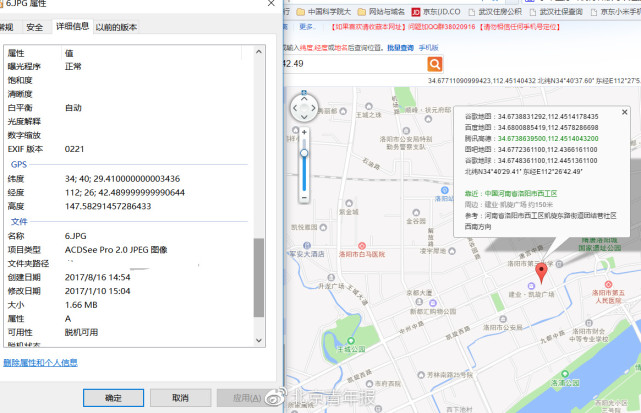Pan the map up with the top arrow
The width and height of the screenshot is (641, 413).
point(304,99)
